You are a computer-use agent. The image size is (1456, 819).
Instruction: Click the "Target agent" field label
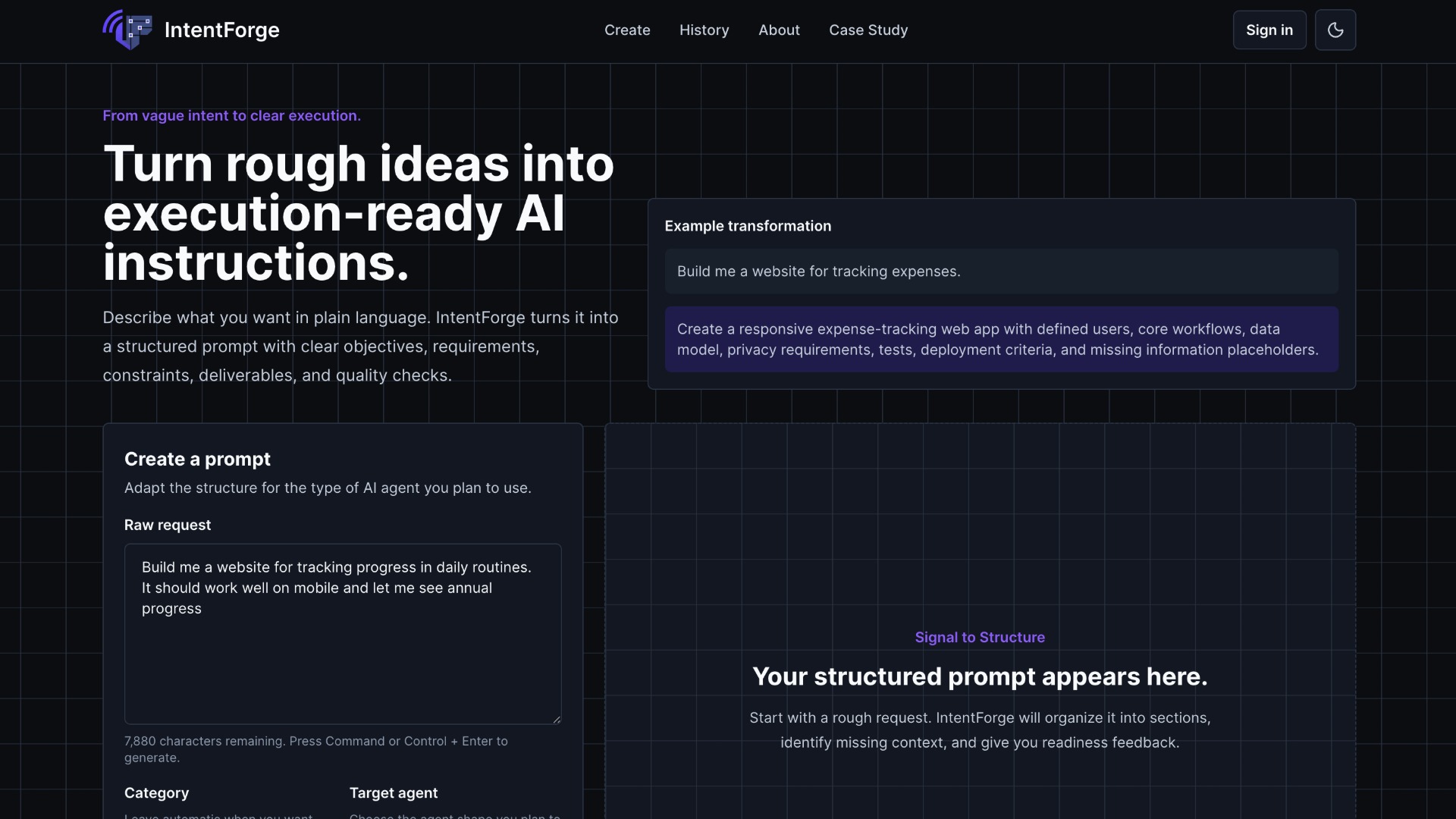click(394, 792)
